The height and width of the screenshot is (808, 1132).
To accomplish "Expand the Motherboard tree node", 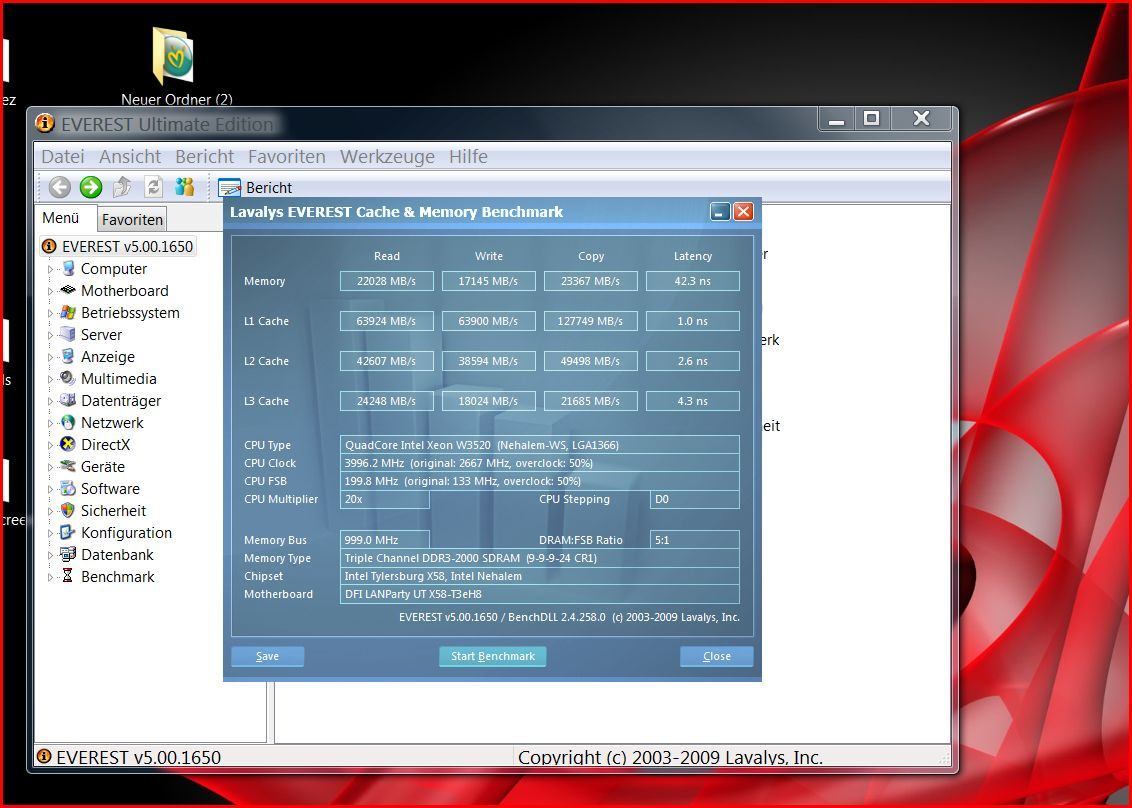I will tap(51, 291).
